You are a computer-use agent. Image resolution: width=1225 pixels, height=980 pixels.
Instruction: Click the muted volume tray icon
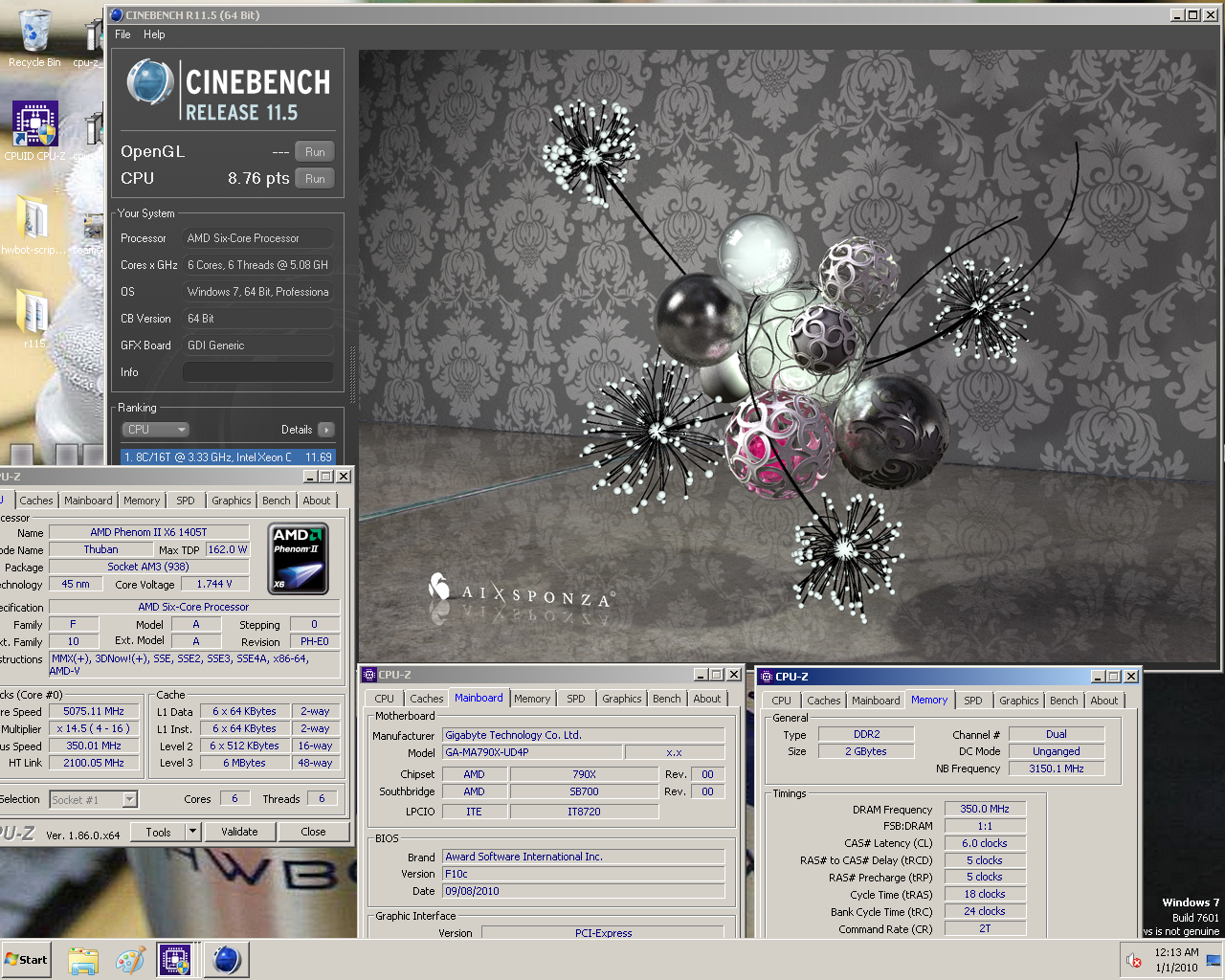pos(1134,960)
